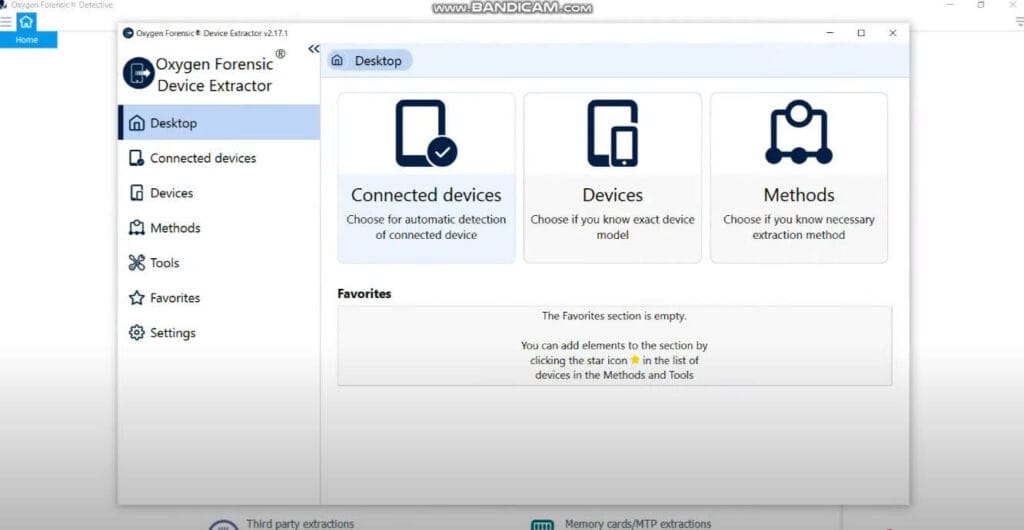Click the Device Extractor title bar icon
This screenshot has height=530, width=1024.
point(128,33)
